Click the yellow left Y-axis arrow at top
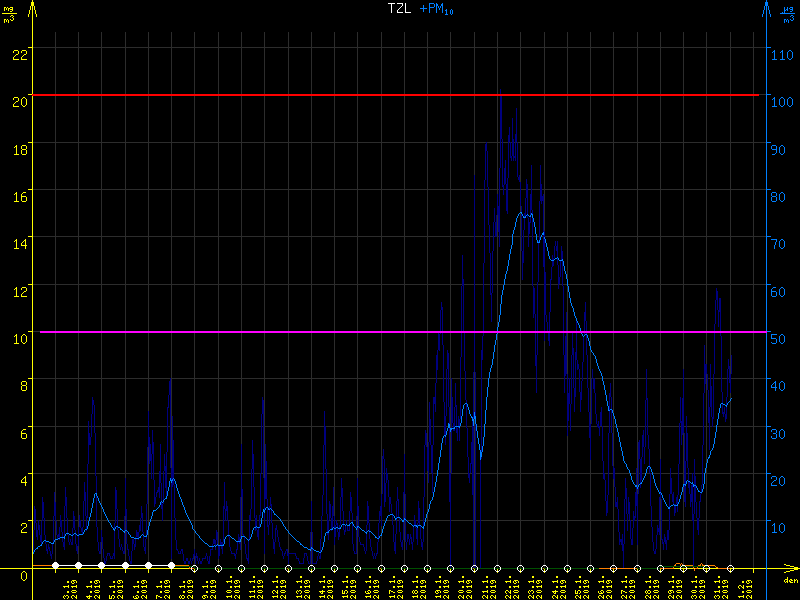 33,9
